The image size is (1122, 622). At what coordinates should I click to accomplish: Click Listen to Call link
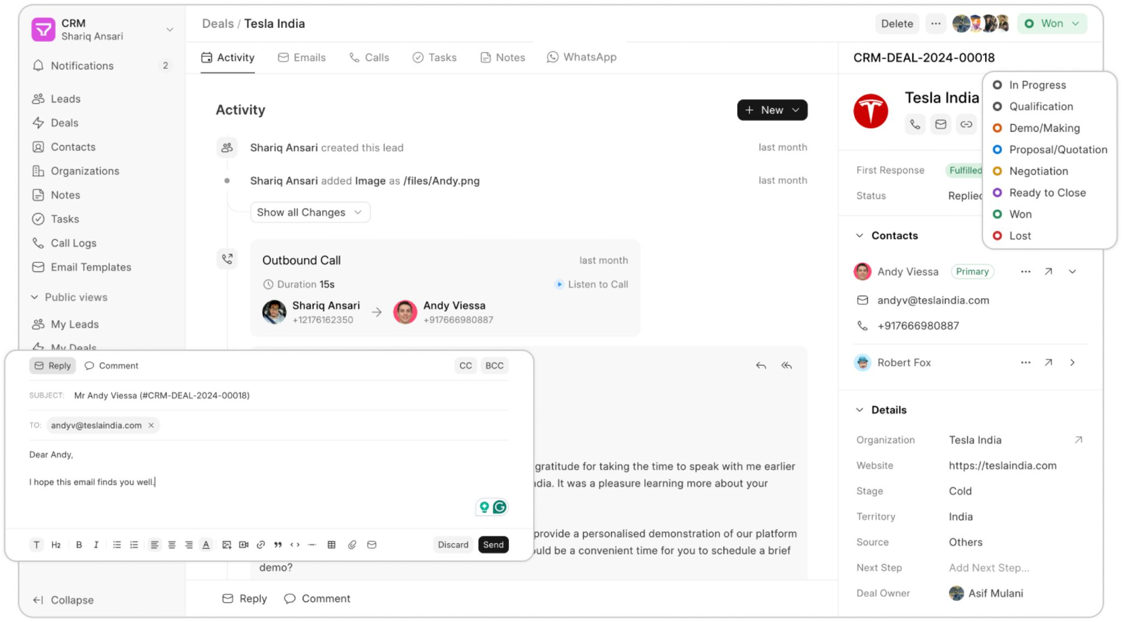point(591,285)
